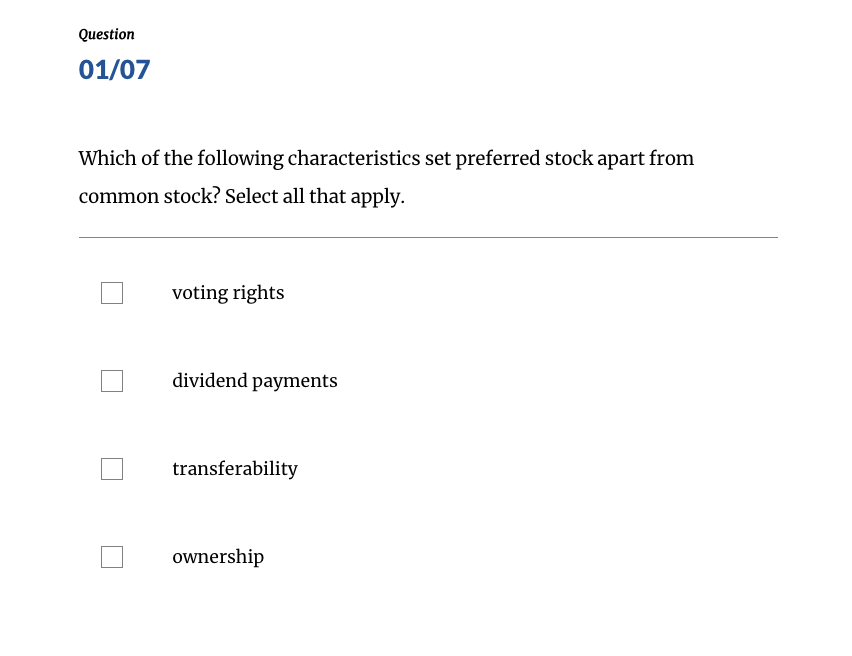
Task: Click the 01/07 question counter
Action: click(114, 69)
